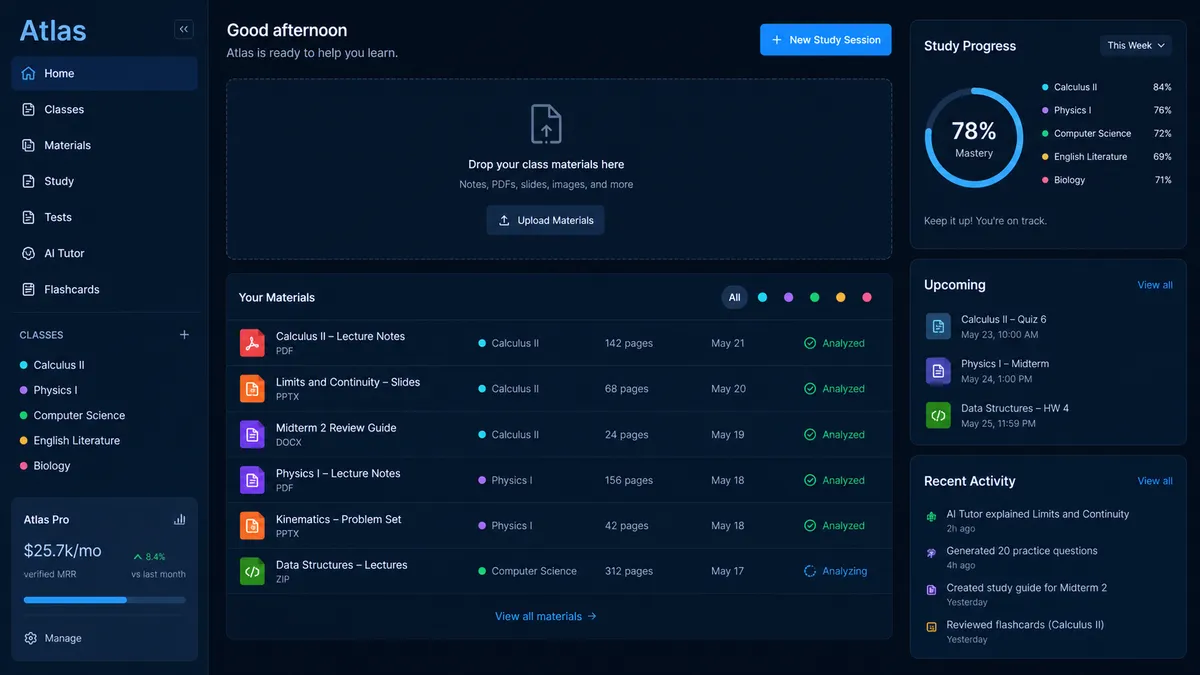Open Materials in the sidebar
Viewport: 1200px width, 675px height.
pyautogui.click(x=104, y=145)
